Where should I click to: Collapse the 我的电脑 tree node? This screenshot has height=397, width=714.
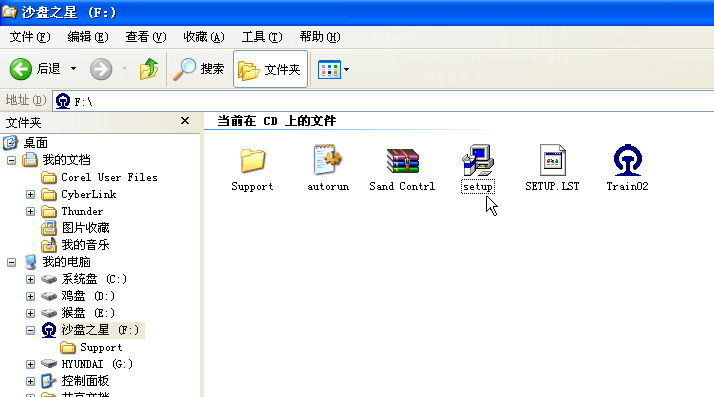11,262
